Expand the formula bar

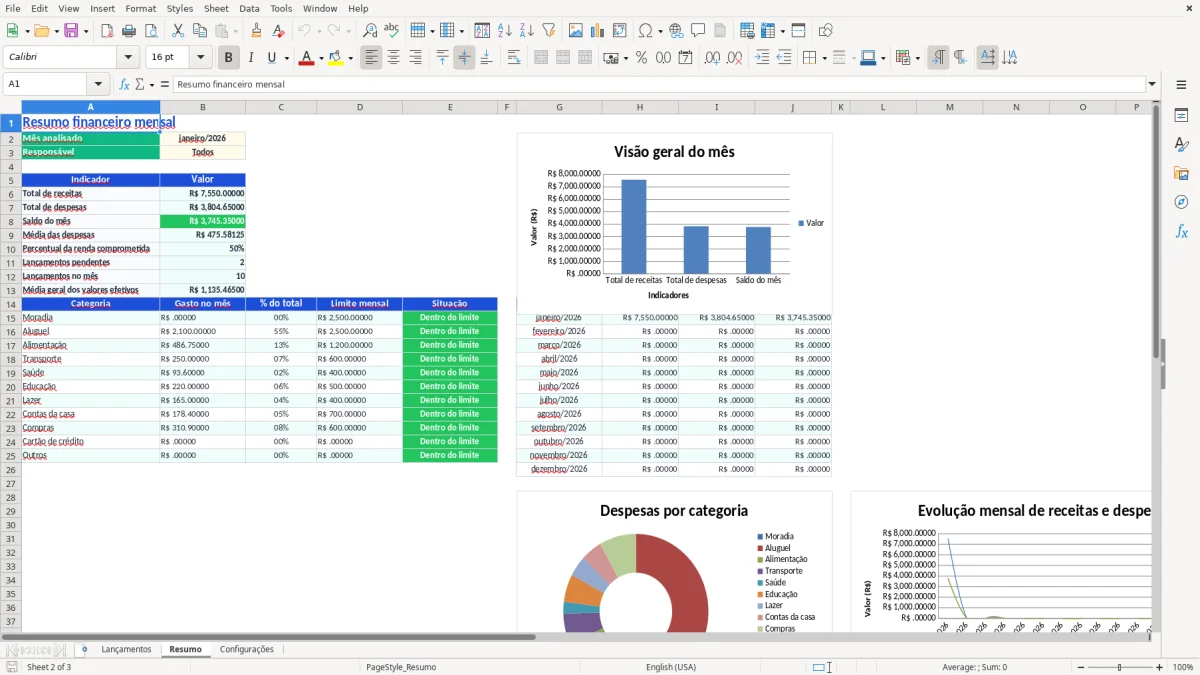1152,84
